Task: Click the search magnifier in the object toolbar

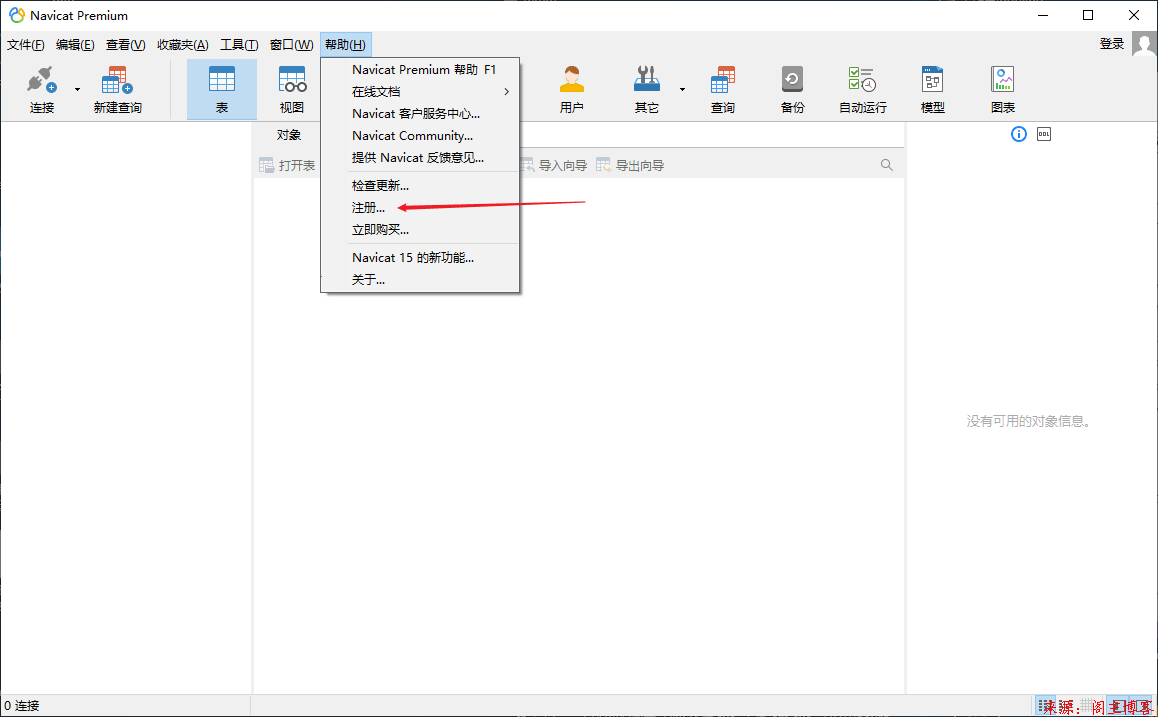Action: [x=887, y=165]
